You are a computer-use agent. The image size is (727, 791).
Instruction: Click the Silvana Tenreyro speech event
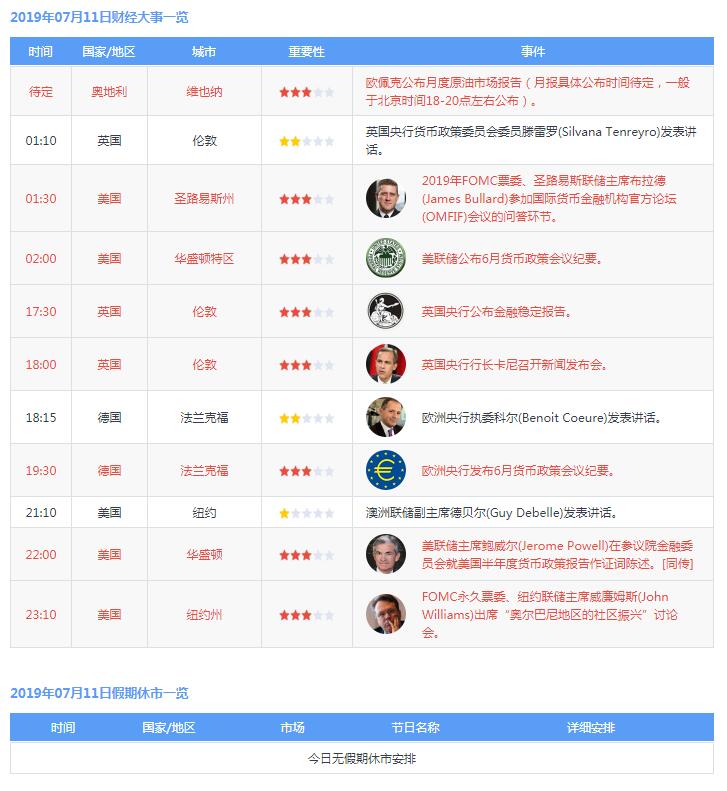click(x=531, y=140)
